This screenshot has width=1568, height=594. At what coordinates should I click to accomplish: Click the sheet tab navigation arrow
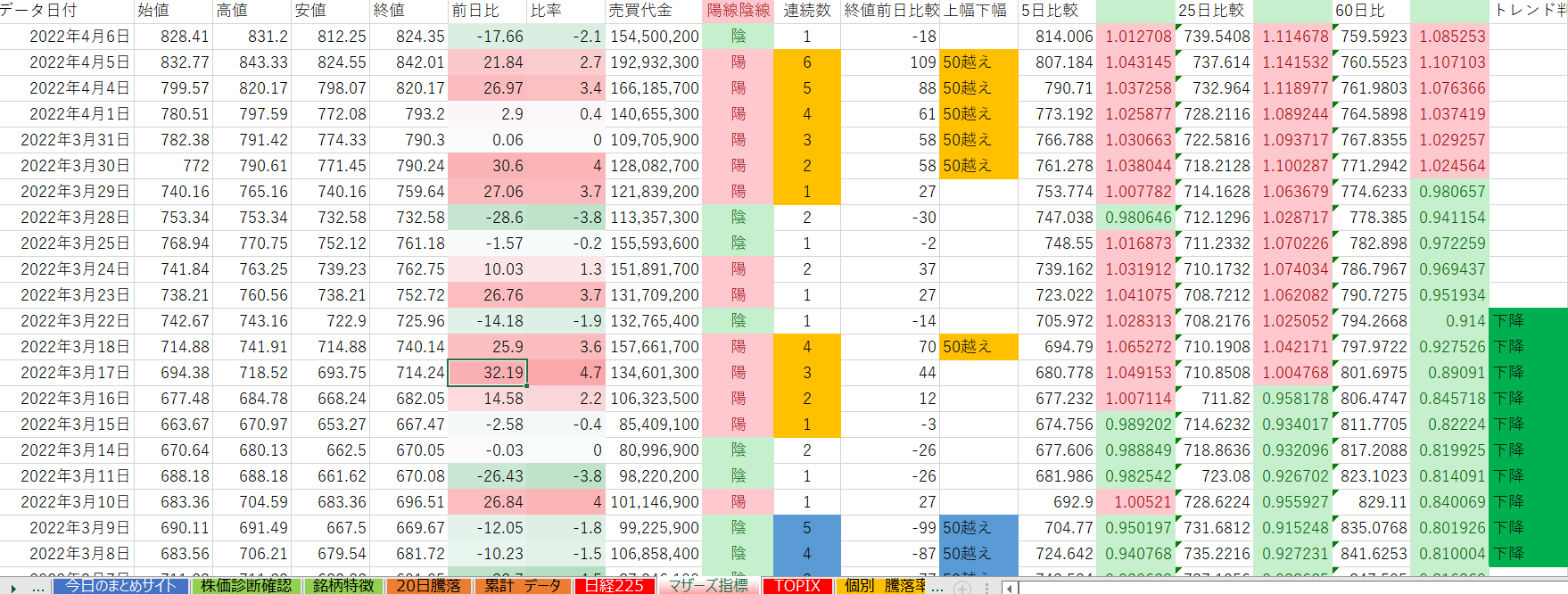click(x=12, y=587)
